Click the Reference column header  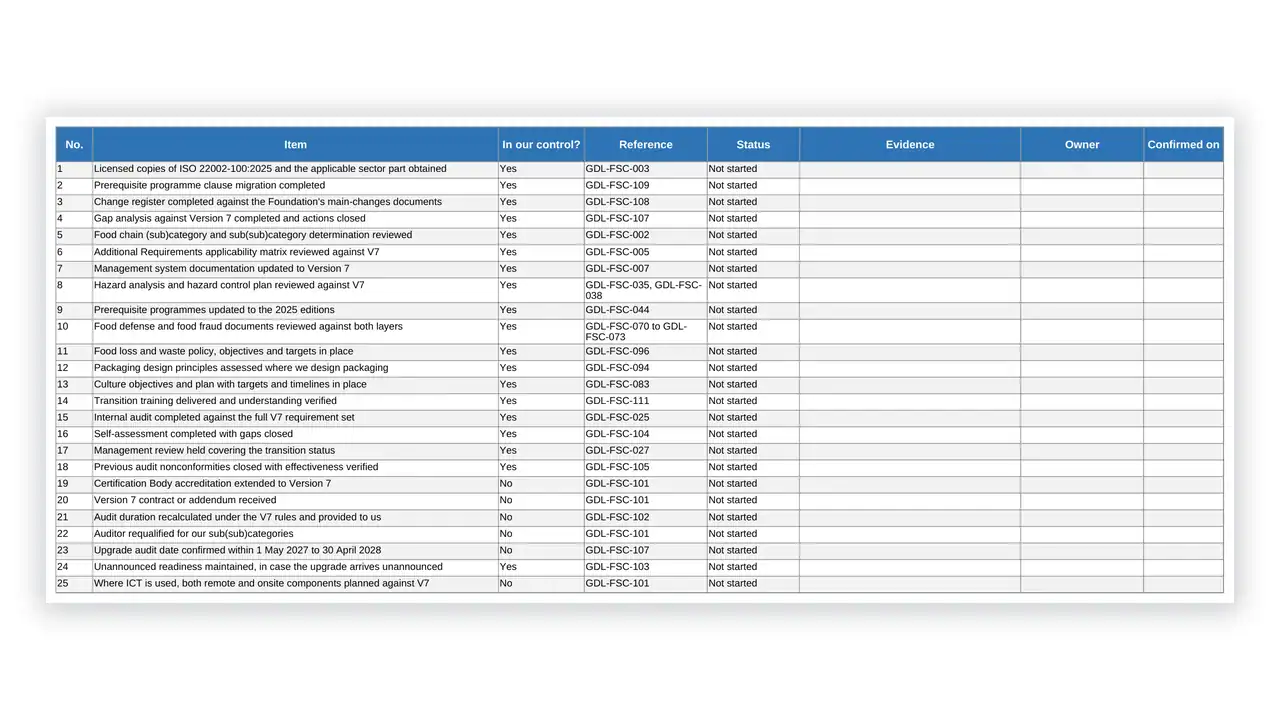pos(645,144)
